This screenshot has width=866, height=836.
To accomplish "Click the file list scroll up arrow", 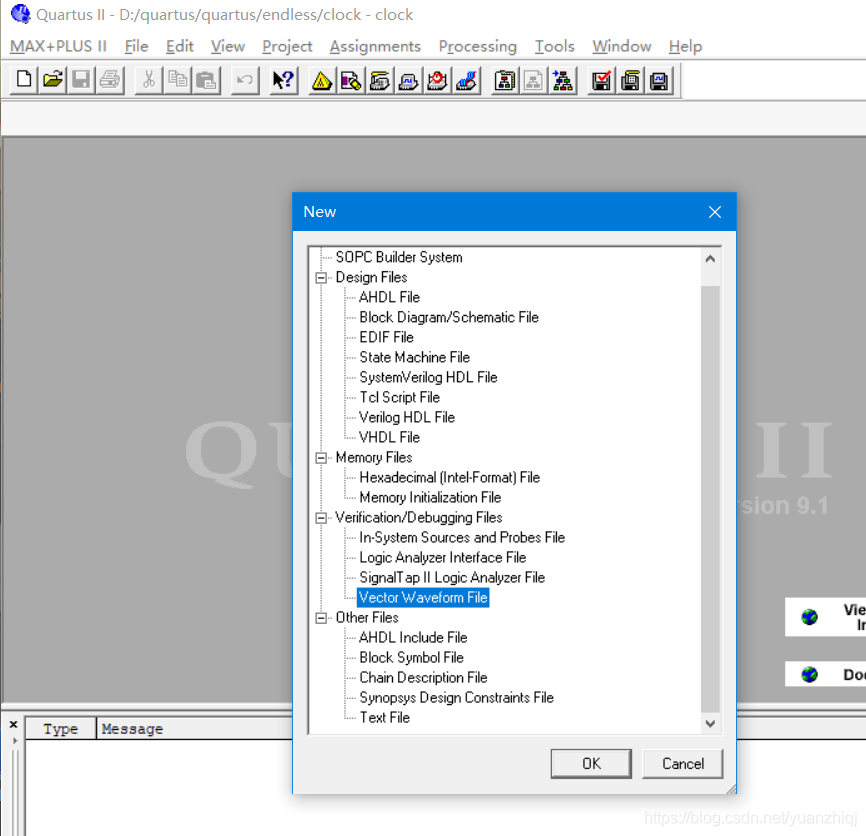I will (710, 258).
